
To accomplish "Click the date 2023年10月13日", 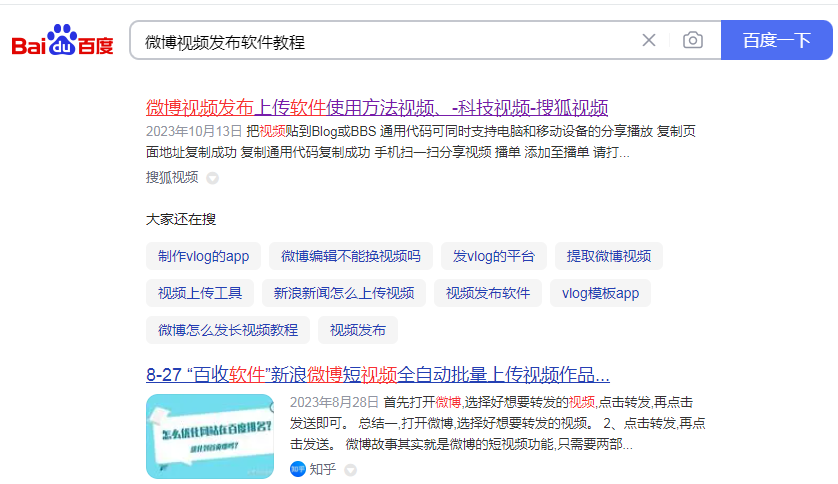I will coord(194,131).
